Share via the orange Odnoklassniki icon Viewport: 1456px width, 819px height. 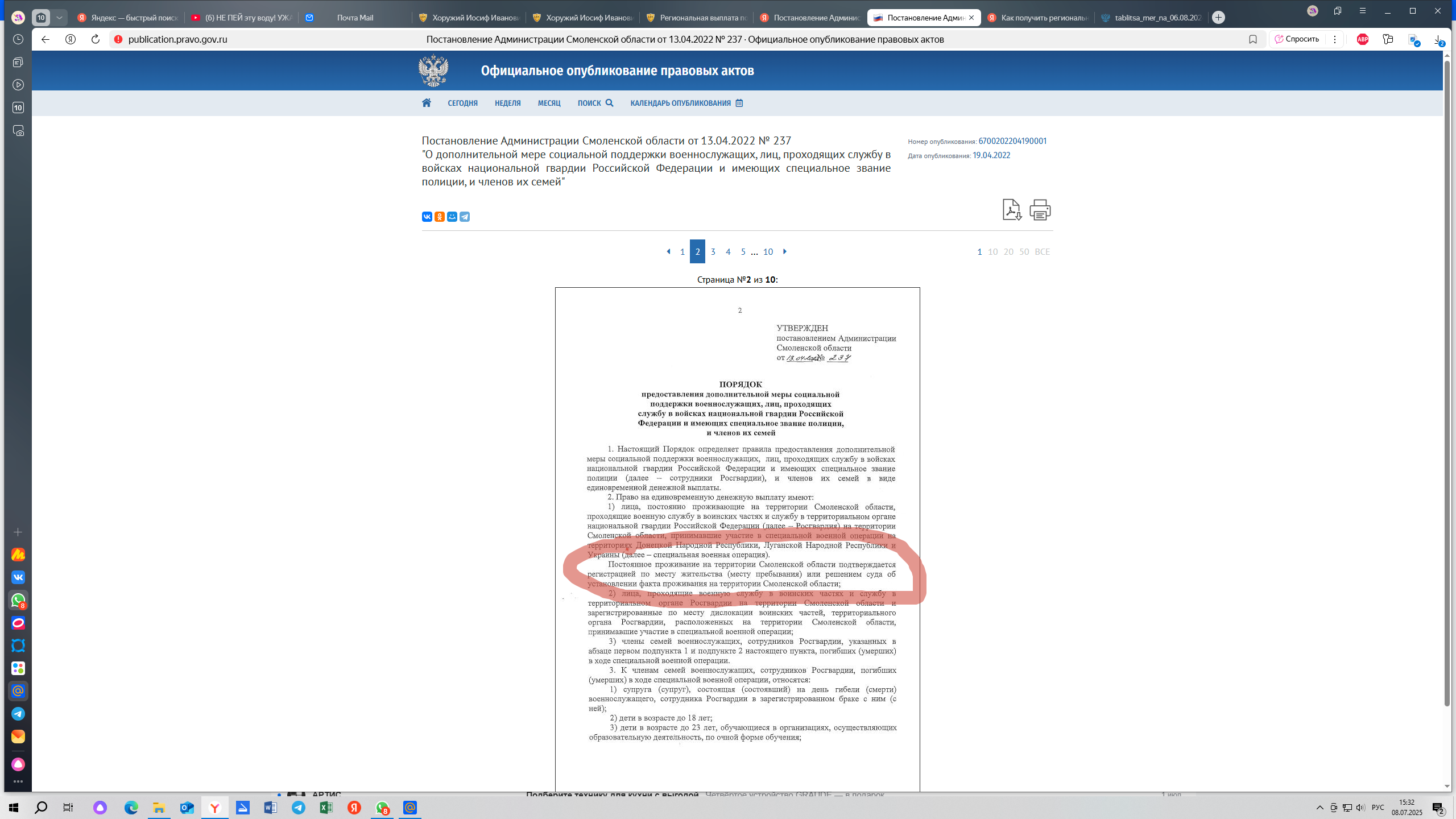pos(440,217)
